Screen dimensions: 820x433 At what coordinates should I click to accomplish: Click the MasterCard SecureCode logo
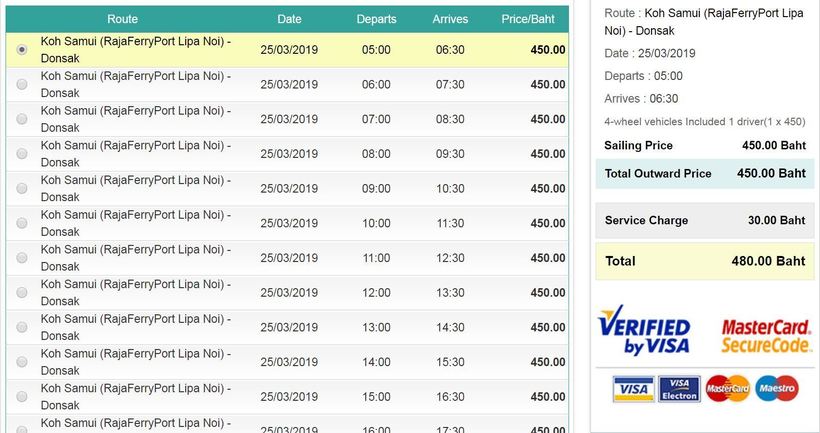pyautogui.click(x=767, y=336)
